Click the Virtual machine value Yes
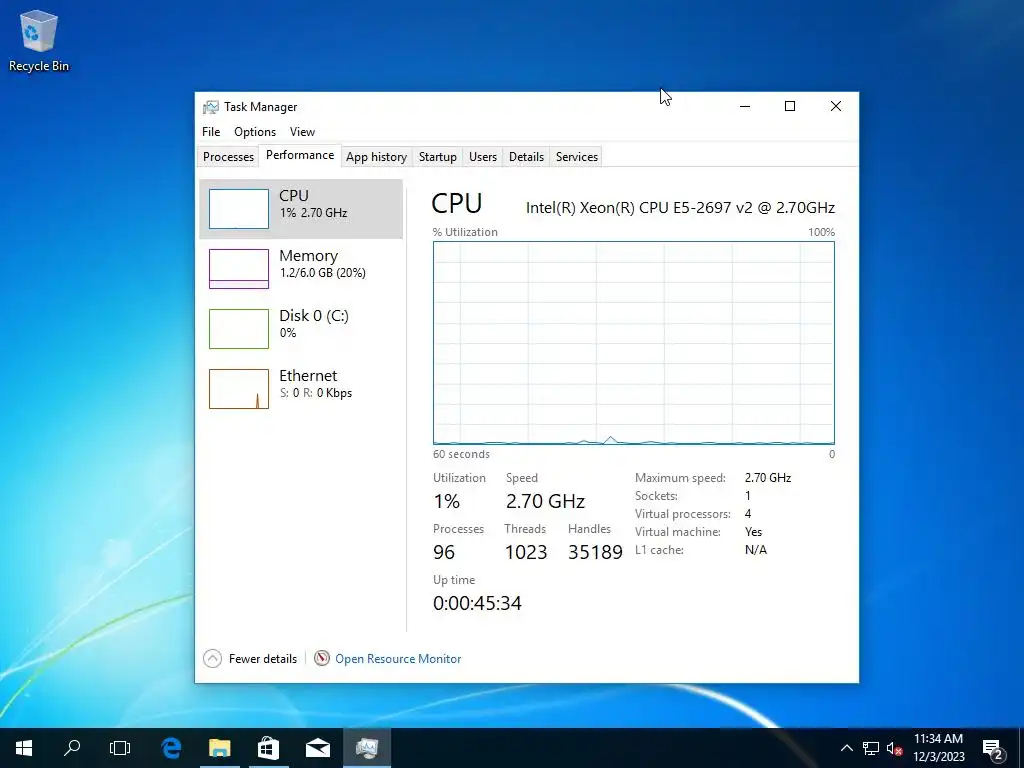Viewport: 1024px width, 768px height. click(753, 532)
